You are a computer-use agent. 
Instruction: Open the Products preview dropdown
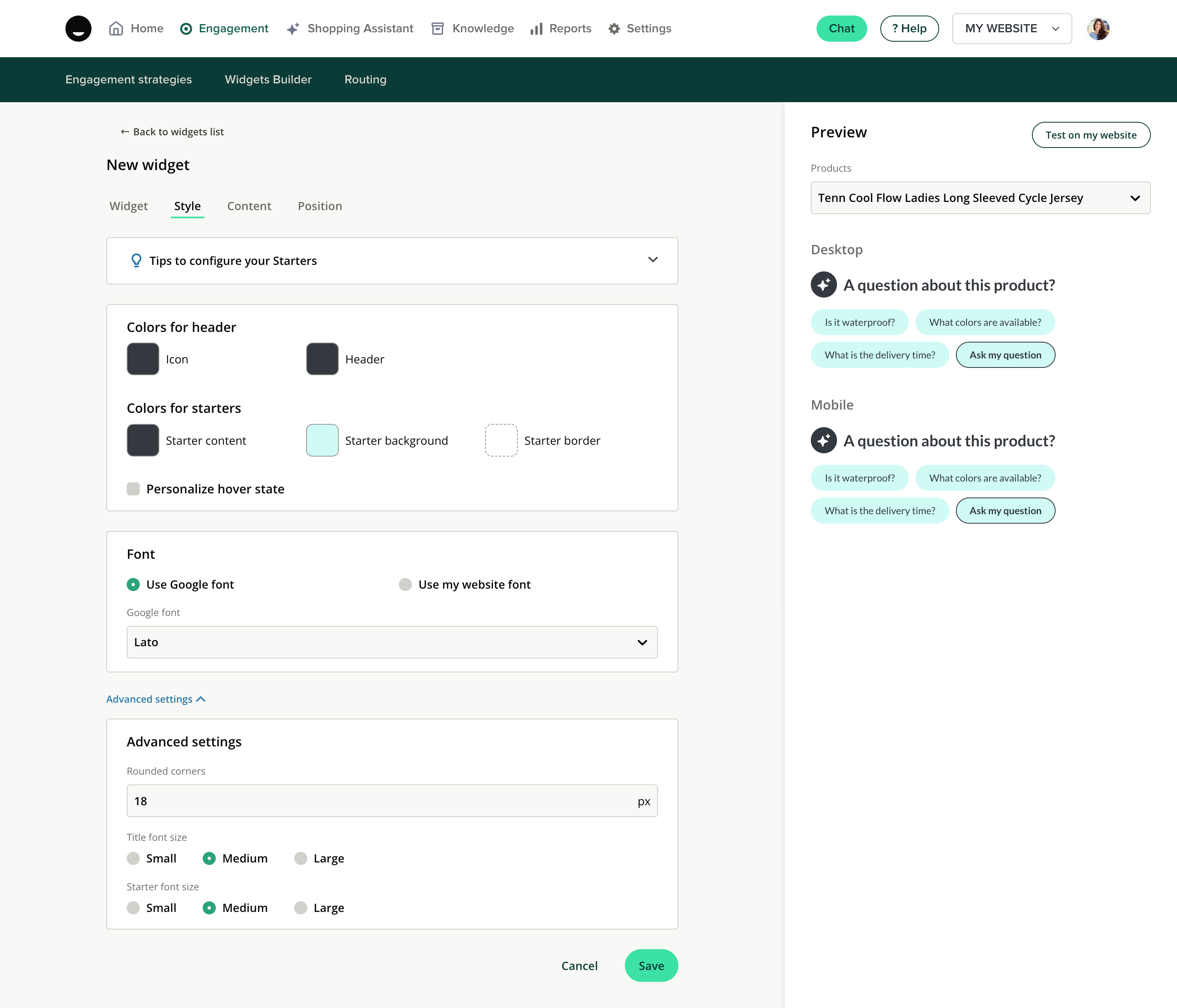click(980, 198)
